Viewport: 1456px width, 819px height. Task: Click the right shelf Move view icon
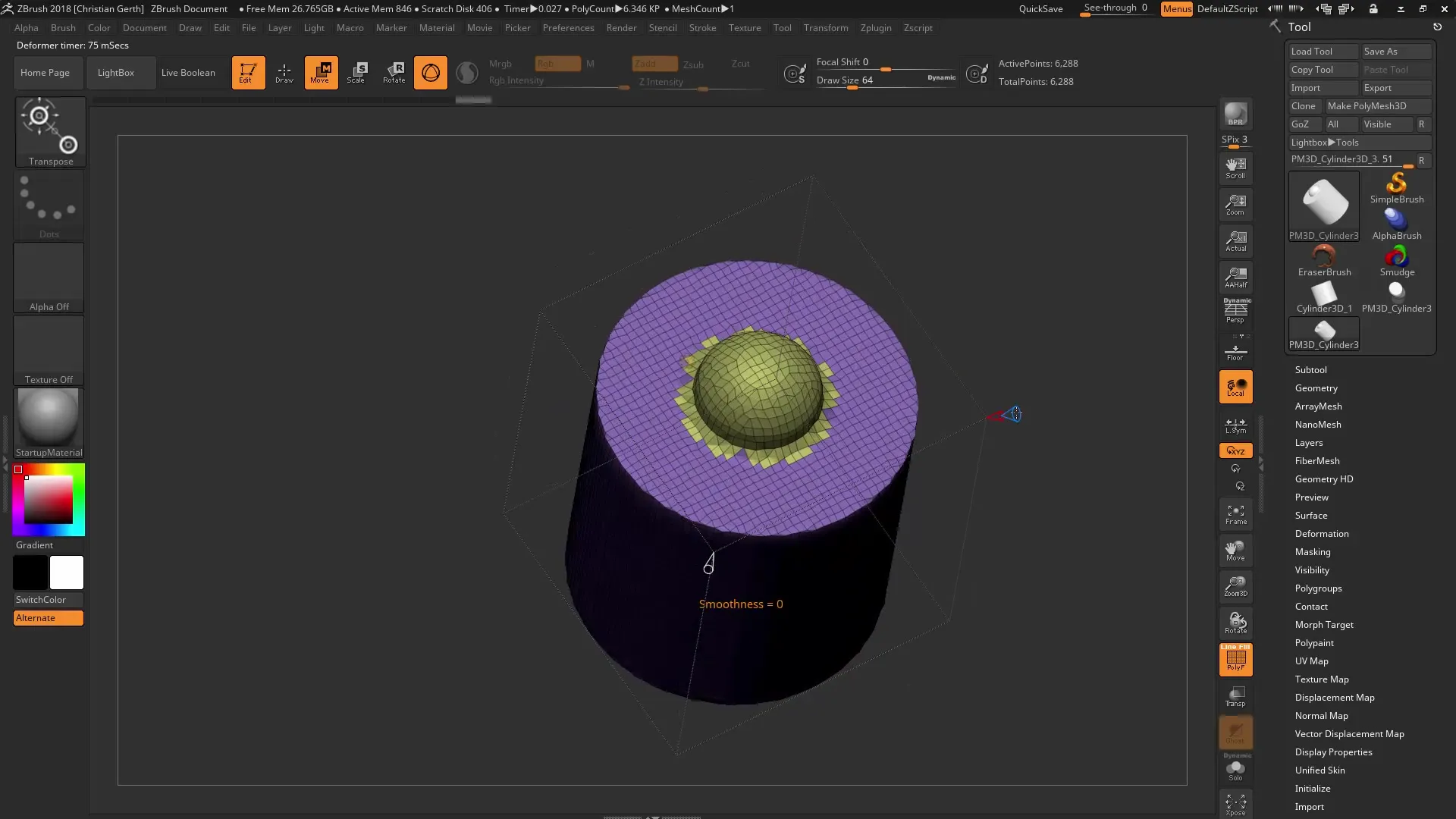[1235, 551]
